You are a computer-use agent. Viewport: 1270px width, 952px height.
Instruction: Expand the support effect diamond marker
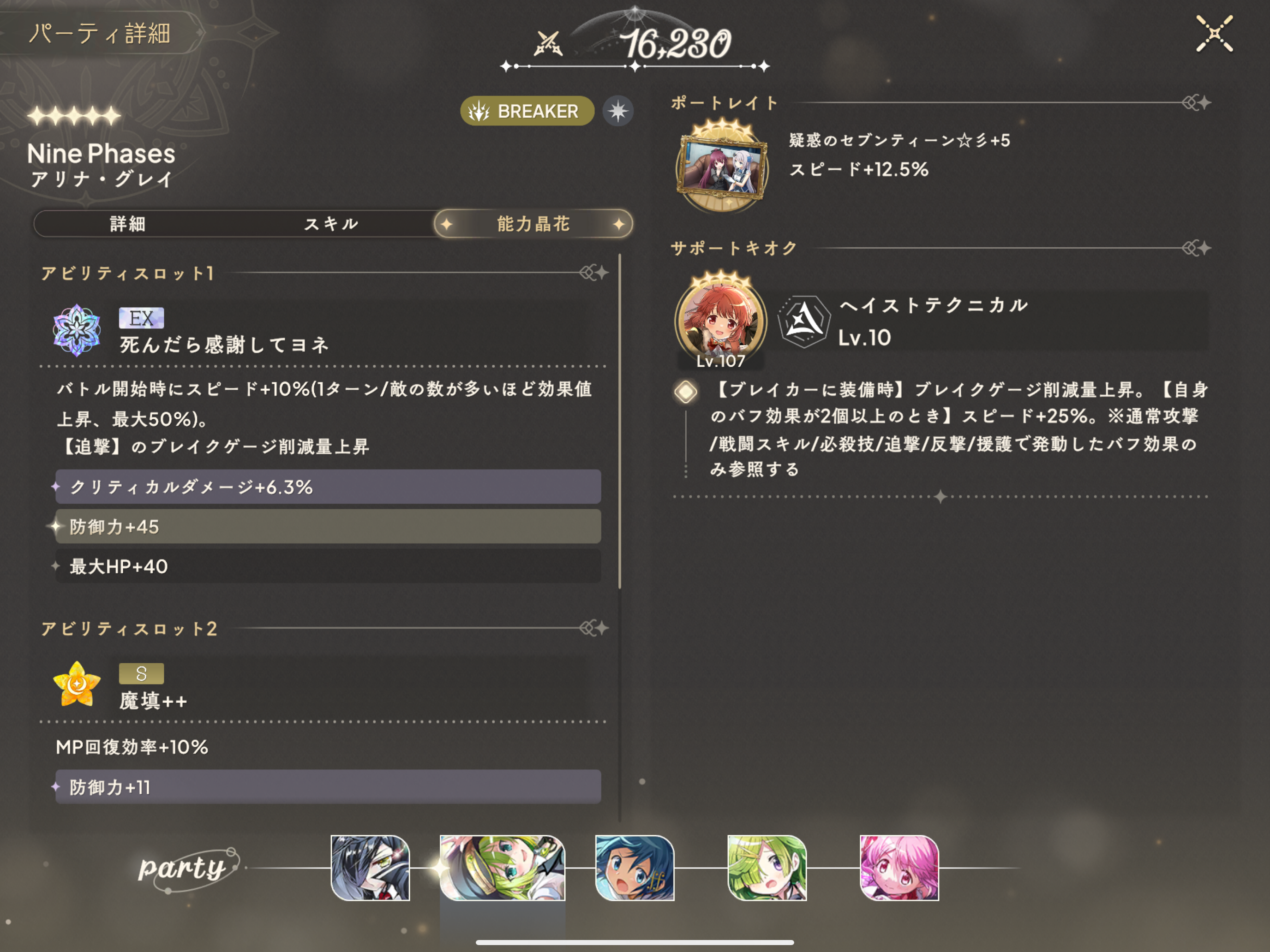(685, 392)
